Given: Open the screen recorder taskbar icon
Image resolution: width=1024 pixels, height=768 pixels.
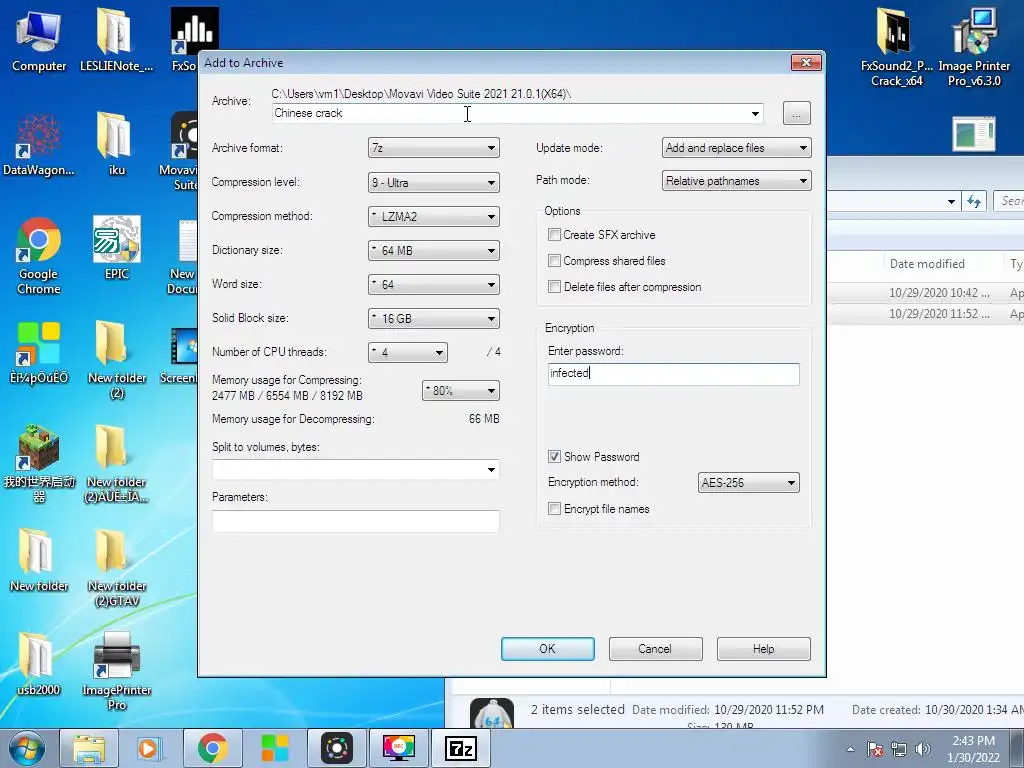Looking at the screenshot, I should pos(399,748).
